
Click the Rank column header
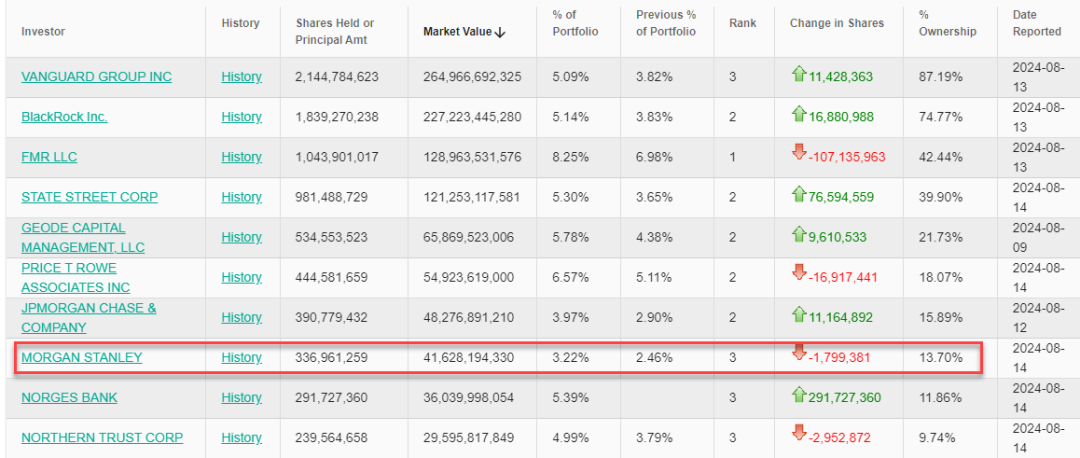(x=742, y=23)
